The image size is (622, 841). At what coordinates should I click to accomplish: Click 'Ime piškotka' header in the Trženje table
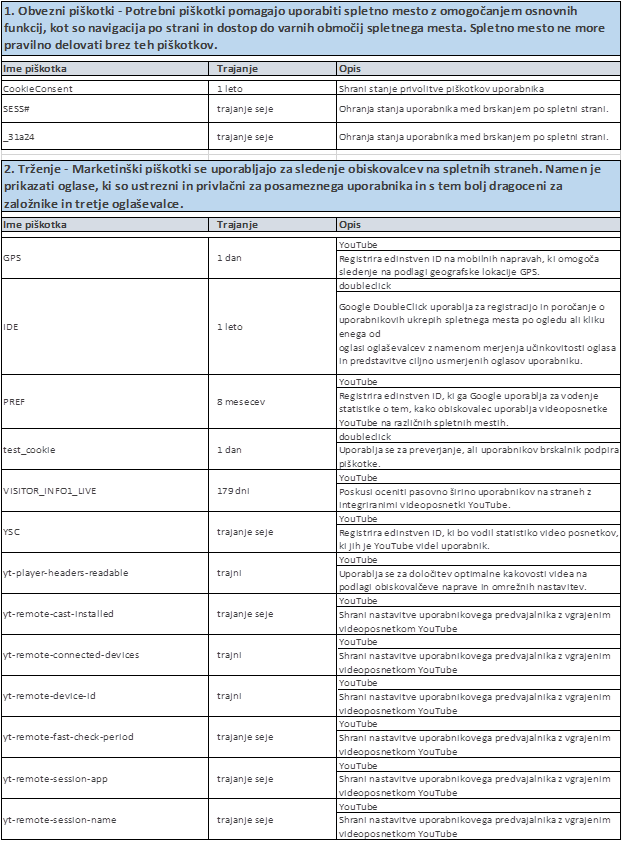point(35,225)
